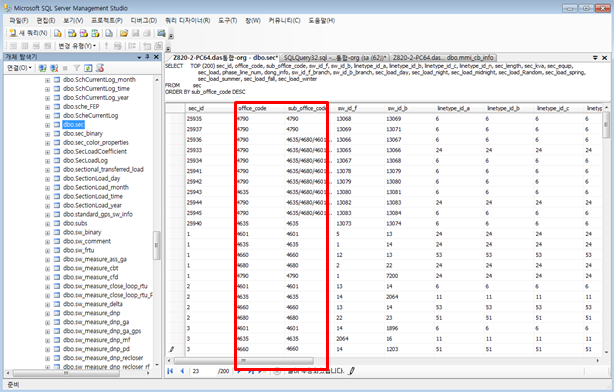The height and width of the screenshot is (392, 614).
Task: Select dbo.sw_measure_delta in the tree
Action: pos(93,304)
